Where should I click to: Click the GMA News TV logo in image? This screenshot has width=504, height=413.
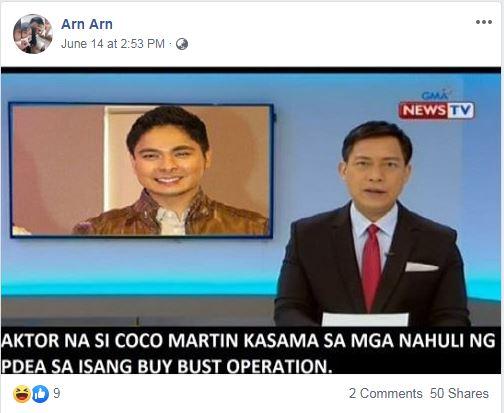click(436, 105)
